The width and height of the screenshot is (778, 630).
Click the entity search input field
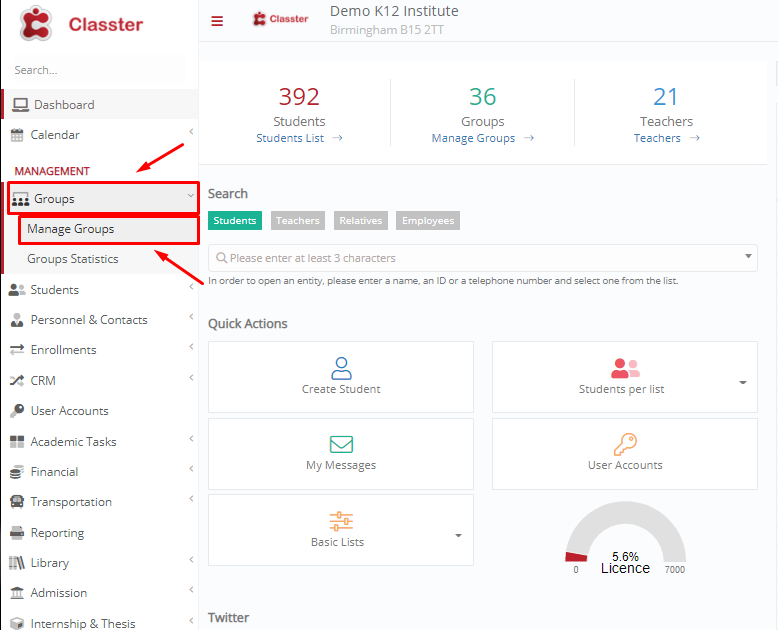click(x=483, y=258)
